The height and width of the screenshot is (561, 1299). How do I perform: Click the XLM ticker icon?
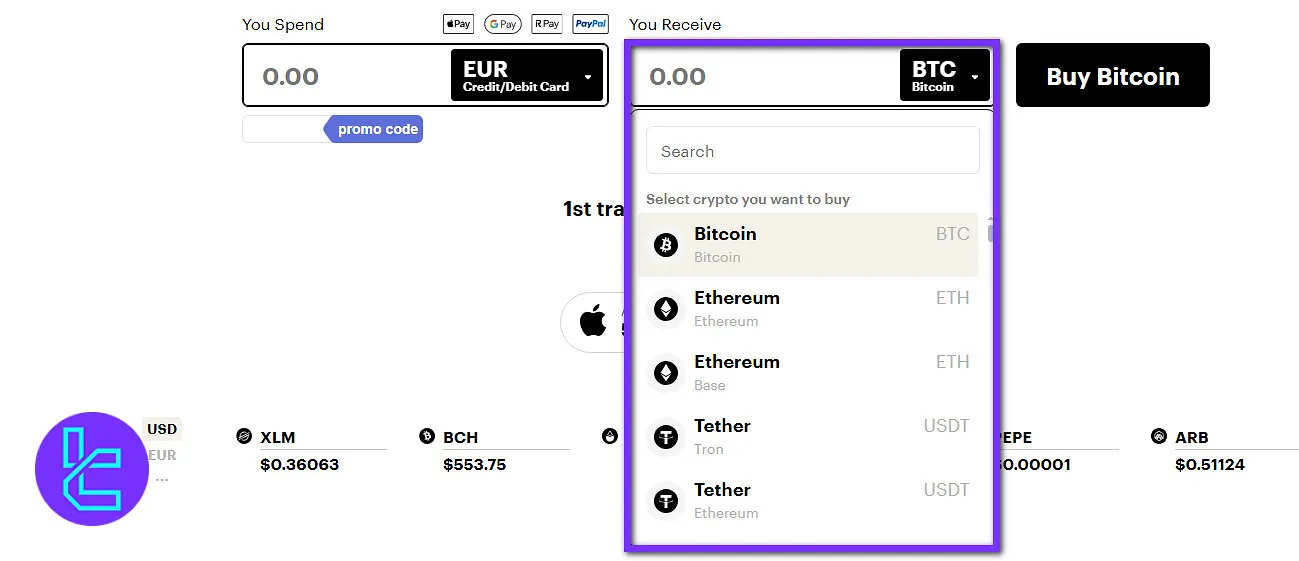click(243, 436)
